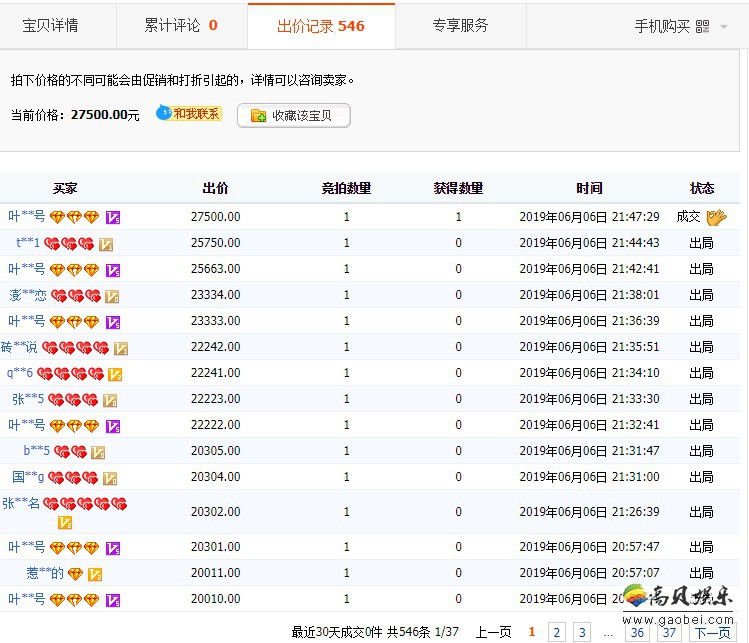The width and height of the screenshot is (749, 643).
Task: Jump to page 3 of bid records
Action: pyautogui.click(x=583, y=632)
